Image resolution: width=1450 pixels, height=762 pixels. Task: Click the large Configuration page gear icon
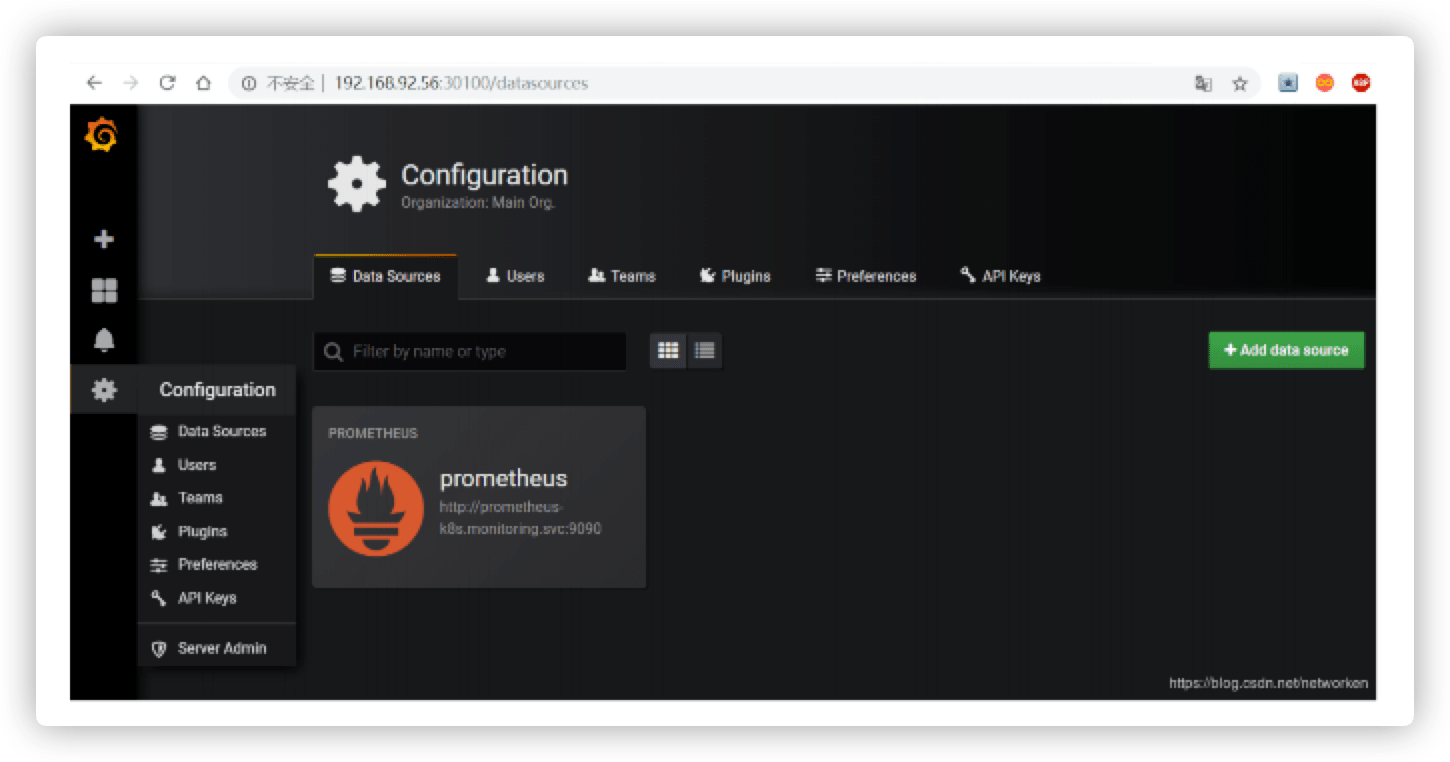click(x=357, y=184)
